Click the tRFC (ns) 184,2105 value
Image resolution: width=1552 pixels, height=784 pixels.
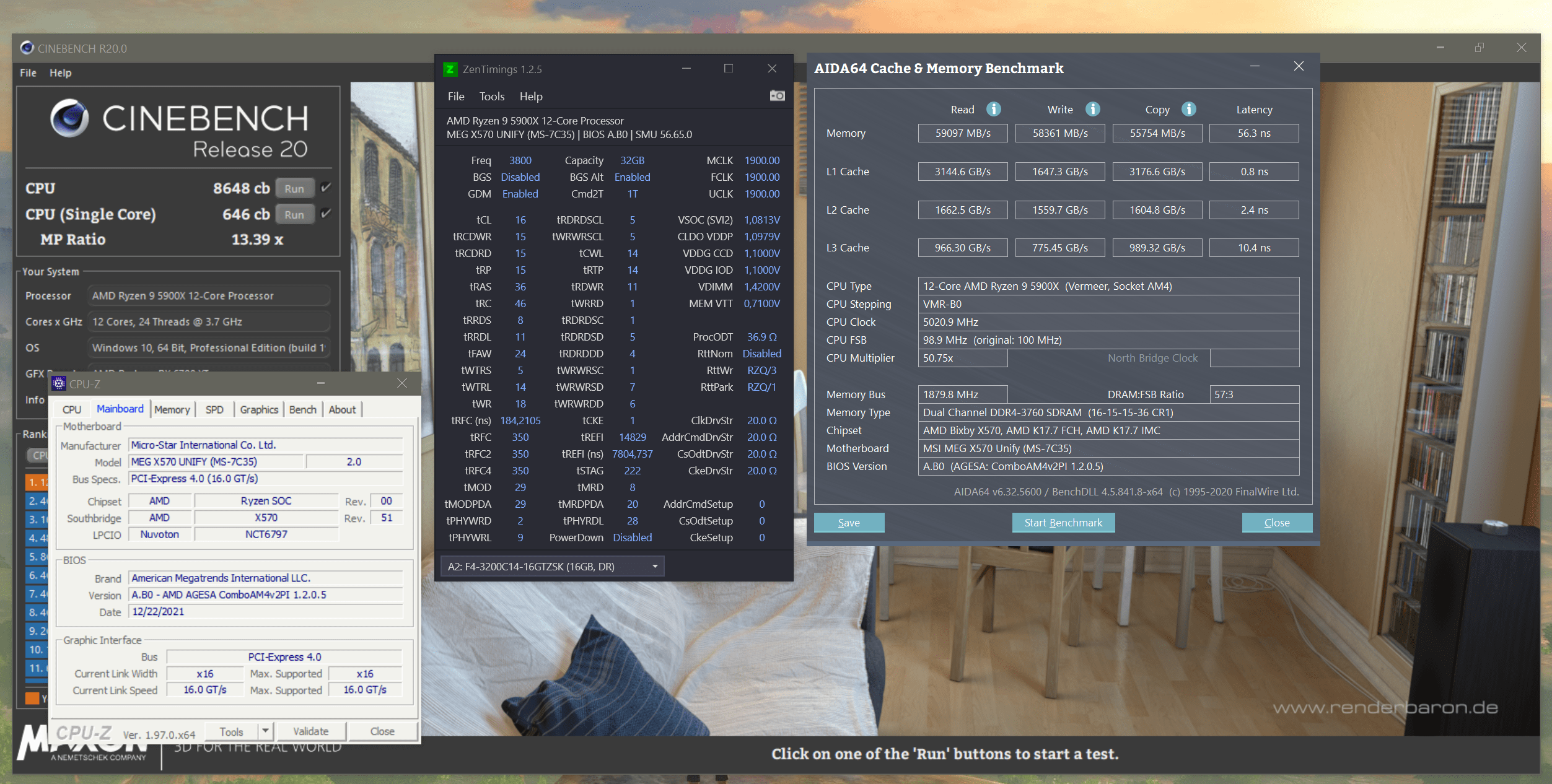pyautogui.click(x=520, y=420)
